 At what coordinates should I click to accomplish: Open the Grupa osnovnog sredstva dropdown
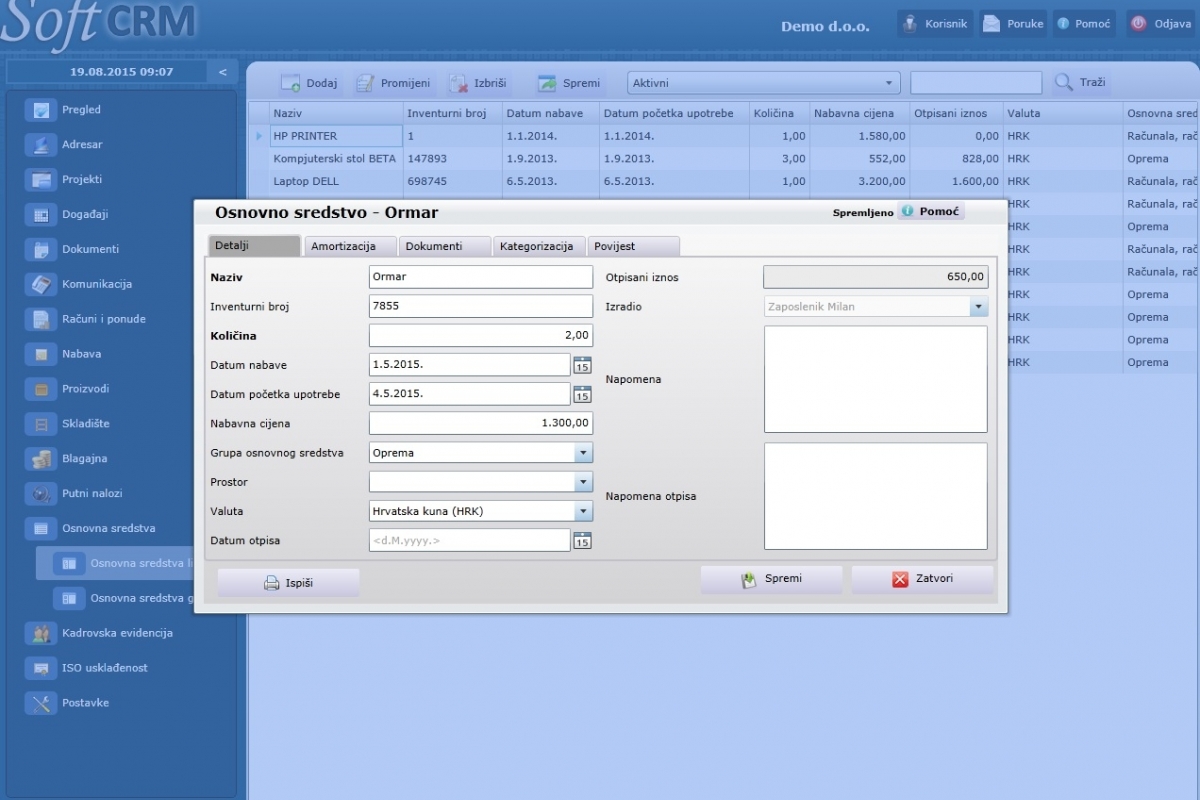pyautogui.click(x=583, y=453)
